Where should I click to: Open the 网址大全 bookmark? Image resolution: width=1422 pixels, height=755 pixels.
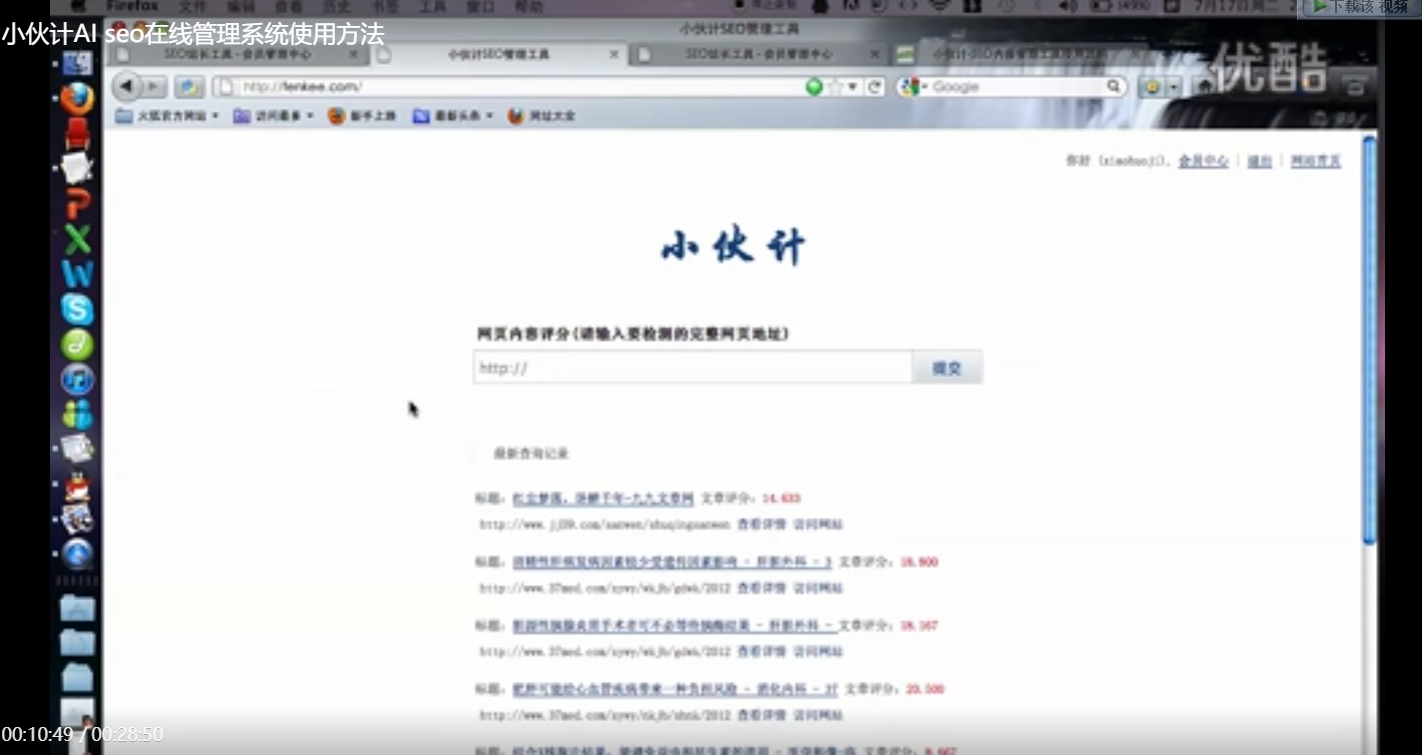541,116
